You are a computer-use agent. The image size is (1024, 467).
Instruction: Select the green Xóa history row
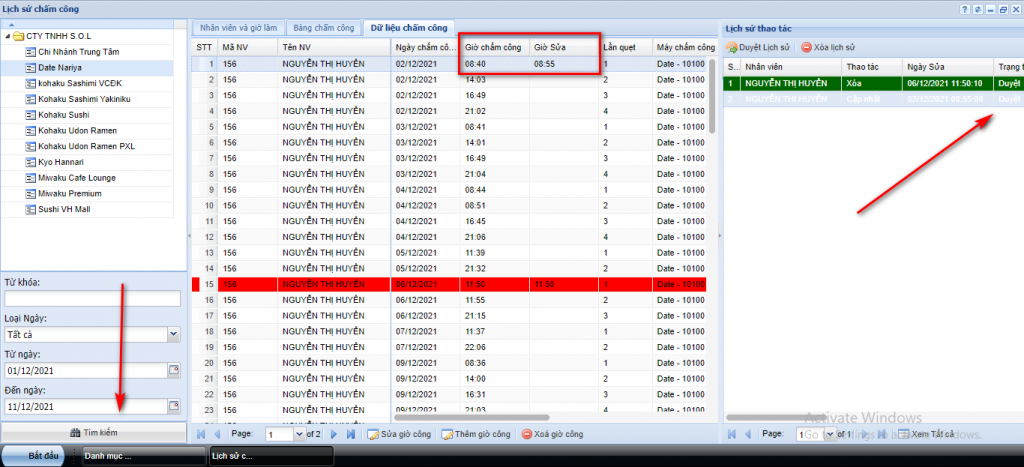(874, 84)
